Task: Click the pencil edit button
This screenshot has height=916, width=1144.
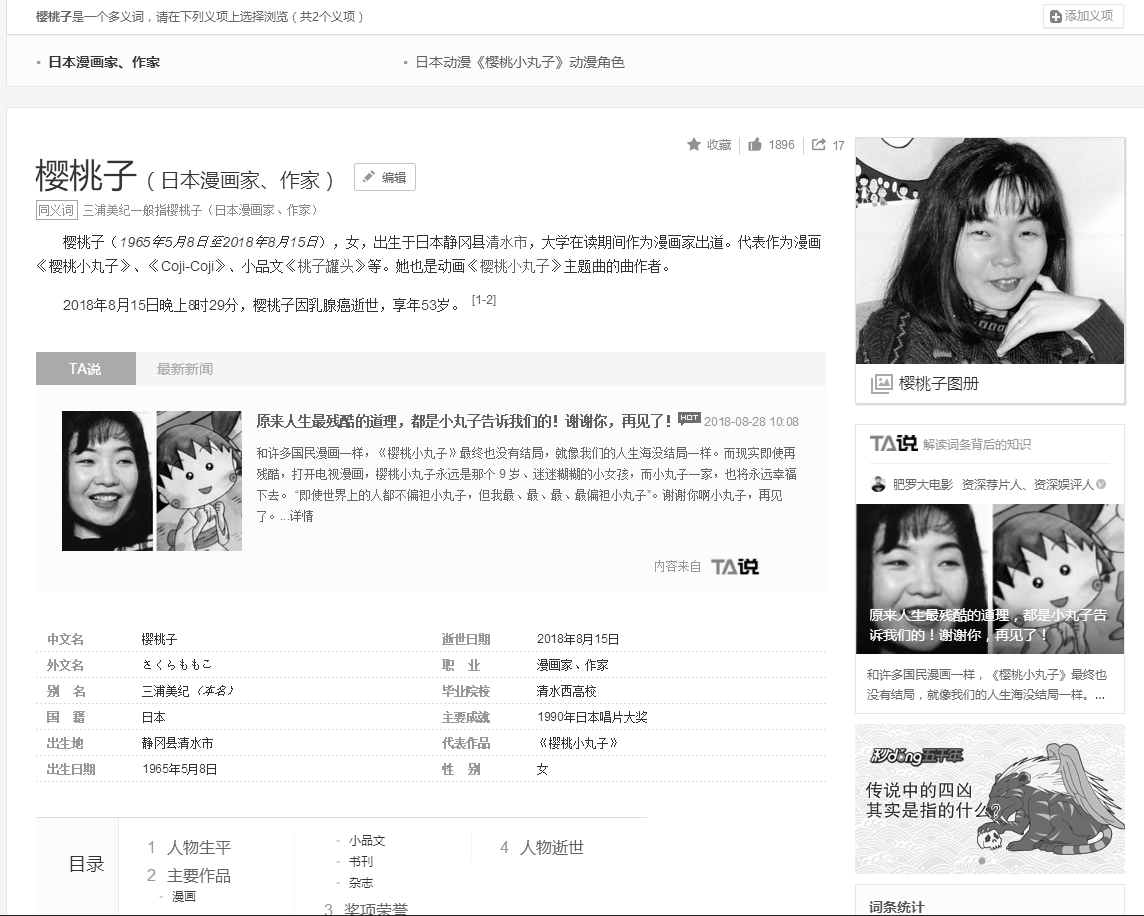Action: (x=384, y=177)
